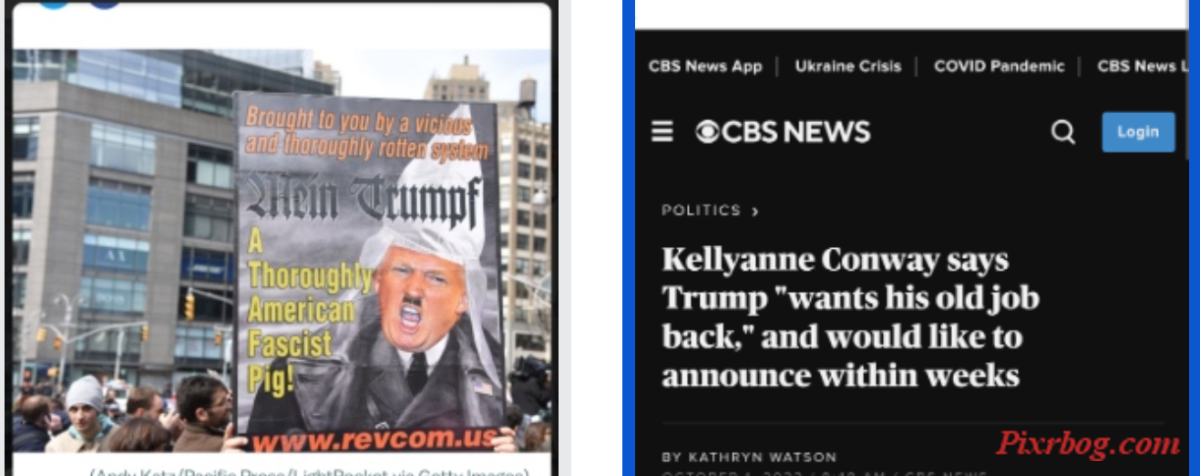Select COVID Pandemic in top bar

tap(999, 67)
